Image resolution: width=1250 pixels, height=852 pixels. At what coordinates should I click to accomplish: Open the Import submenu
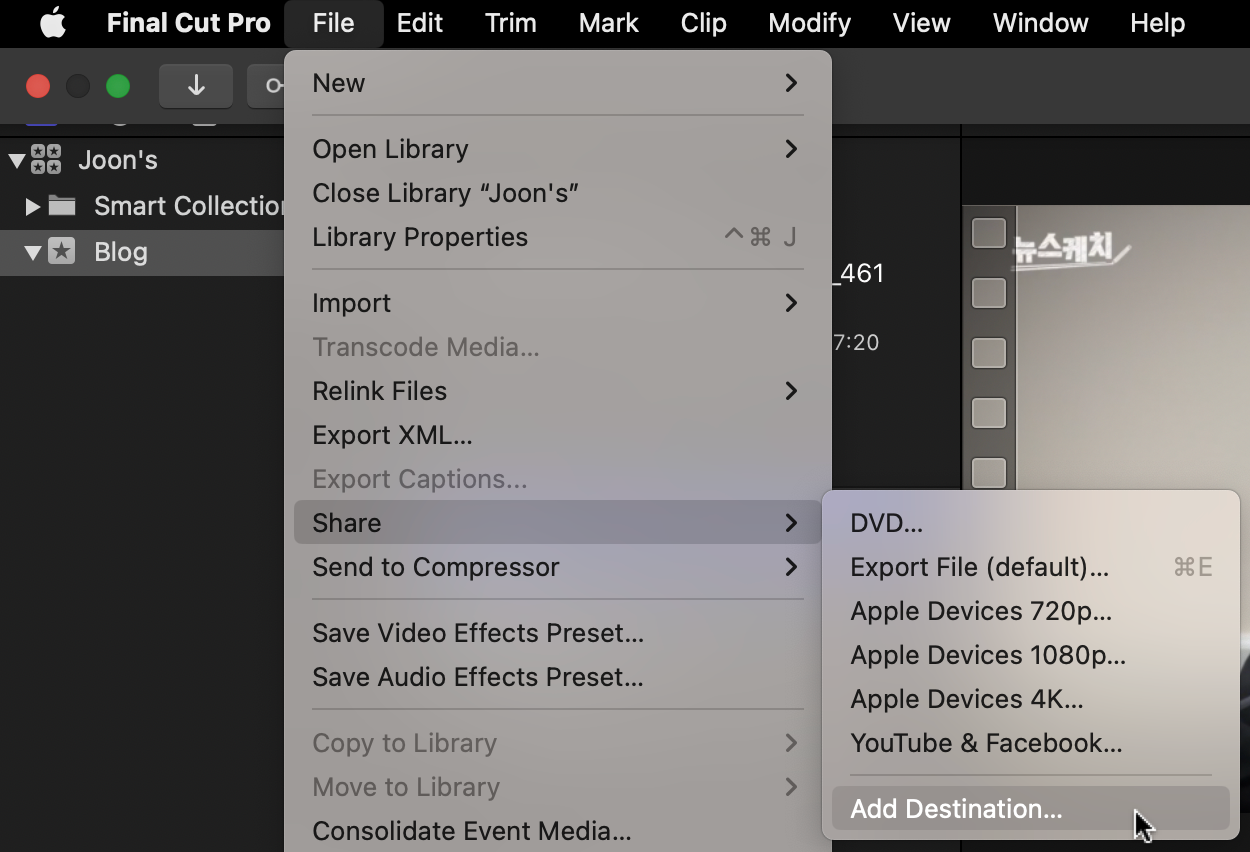tap(558, 303)
